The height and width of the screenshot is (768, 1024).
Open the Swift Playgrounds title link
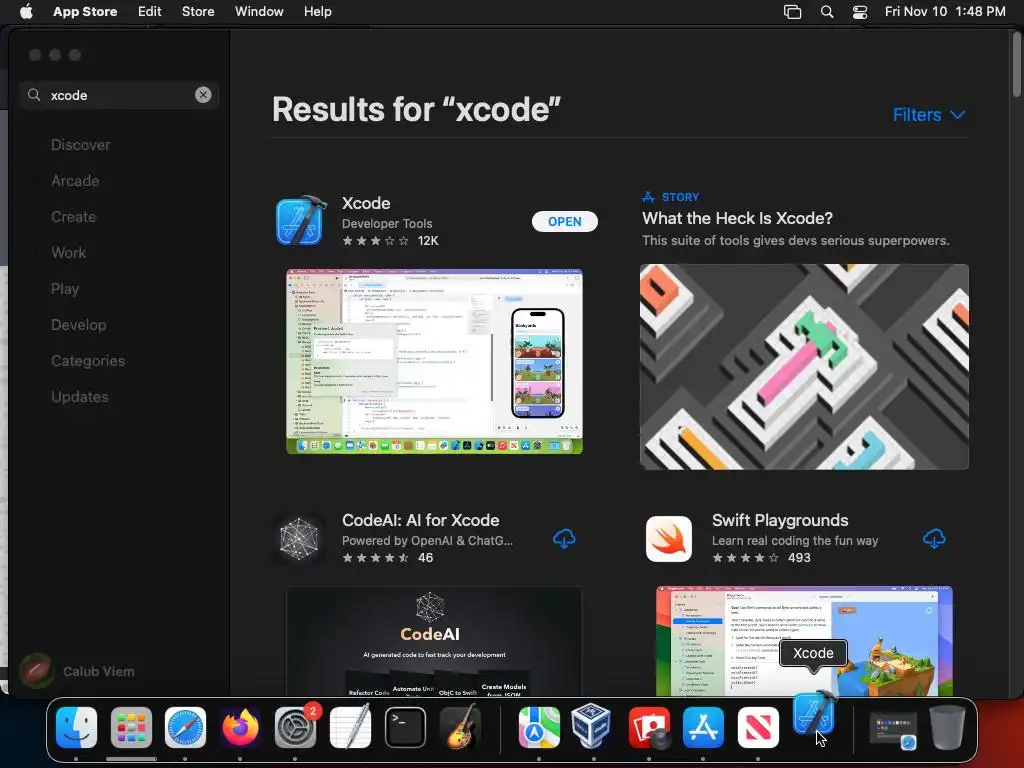[x=780, y=520]
